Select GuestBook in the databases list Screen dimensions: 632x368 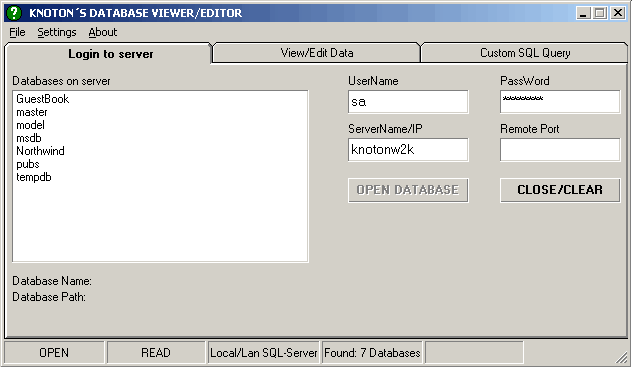click(x=43, y=99)
